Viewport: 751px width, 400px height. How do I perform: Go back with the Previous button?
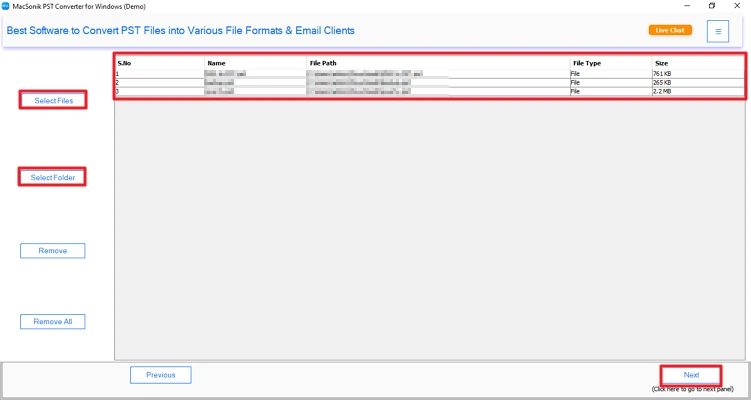click(161, 375)
